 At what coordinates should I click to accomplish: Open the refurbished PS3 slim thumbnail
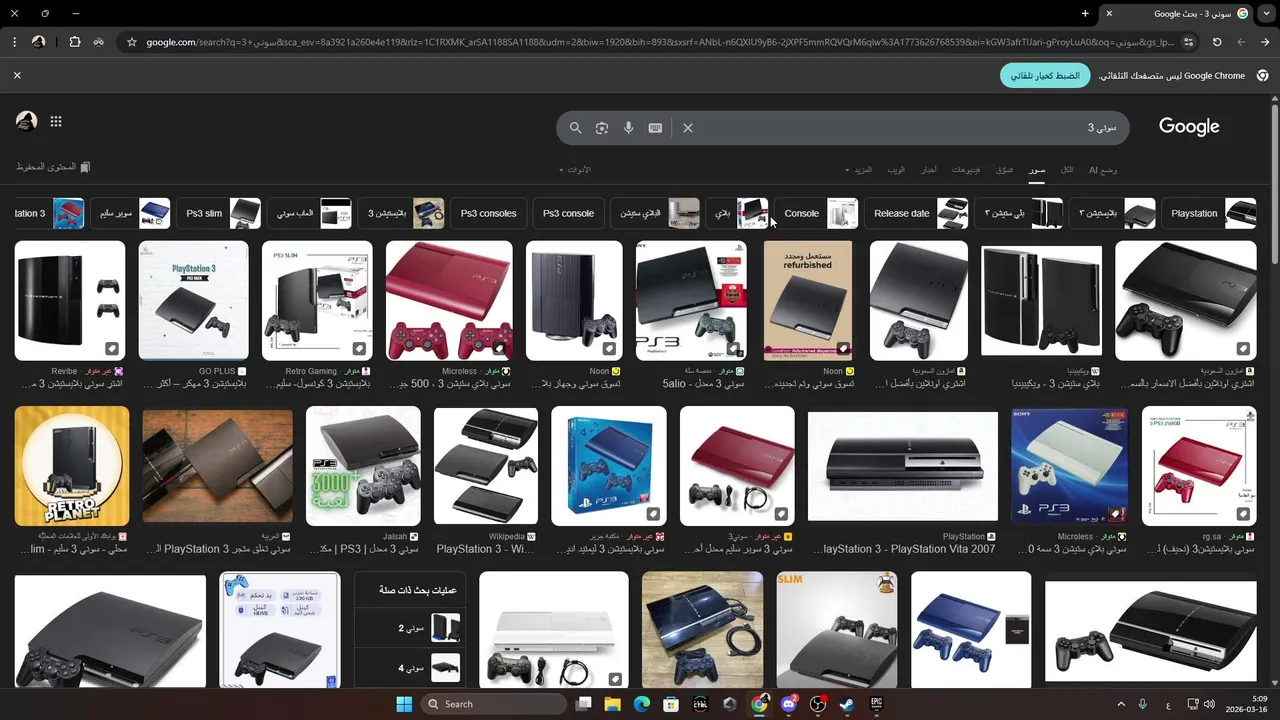click(x=808, y=300)
